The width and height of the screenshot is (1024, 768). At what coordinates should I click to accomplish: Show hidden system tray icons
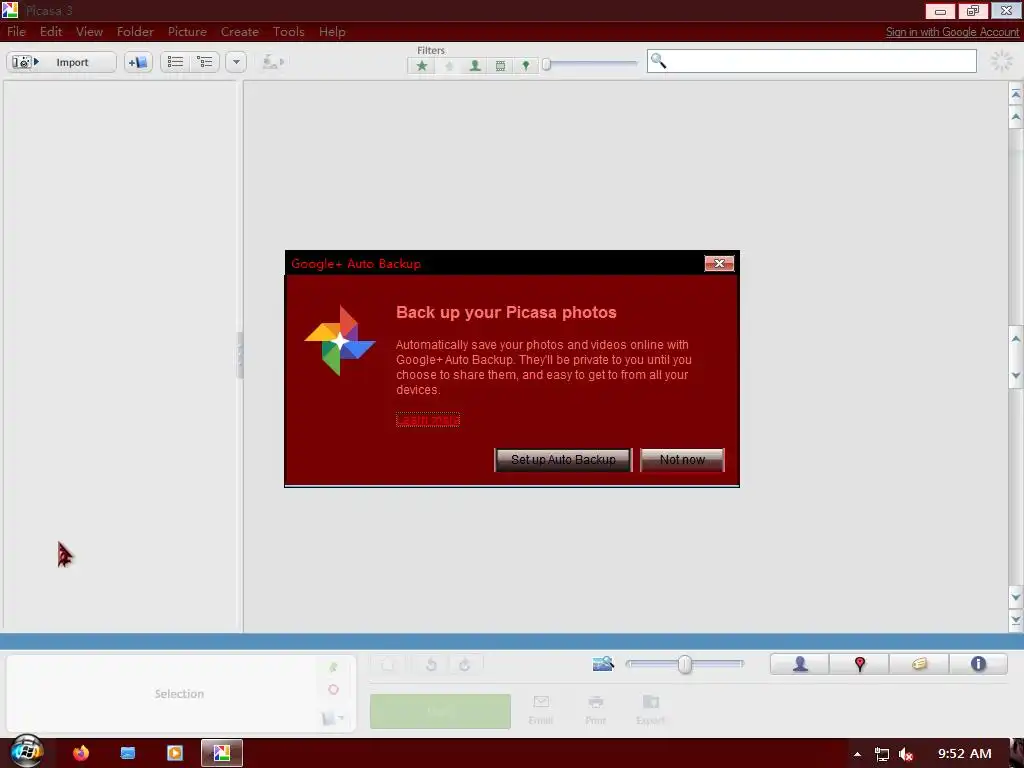pos(857,754)
